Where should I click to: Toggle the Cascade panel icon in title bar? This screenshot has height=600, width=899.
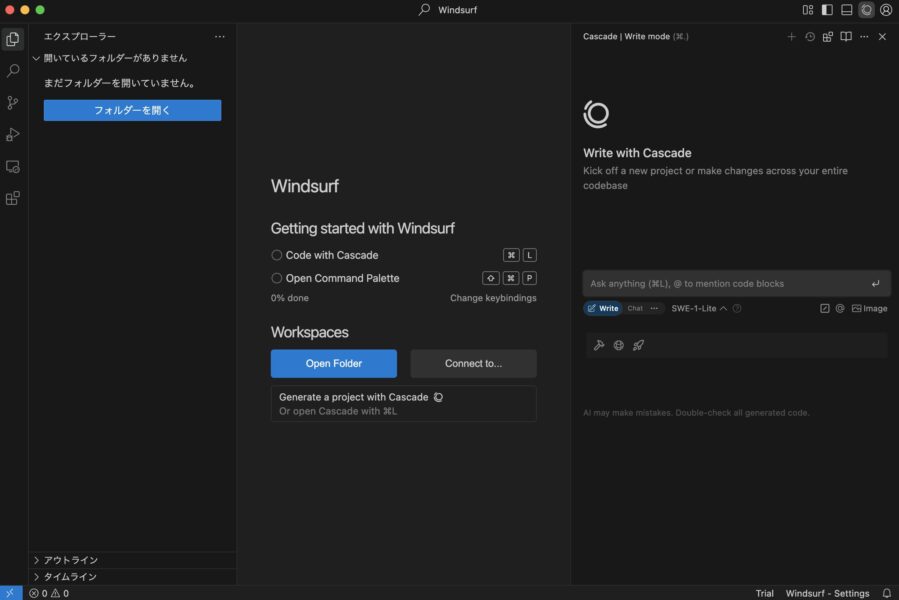pyautogui.click(x=866, y=10)
